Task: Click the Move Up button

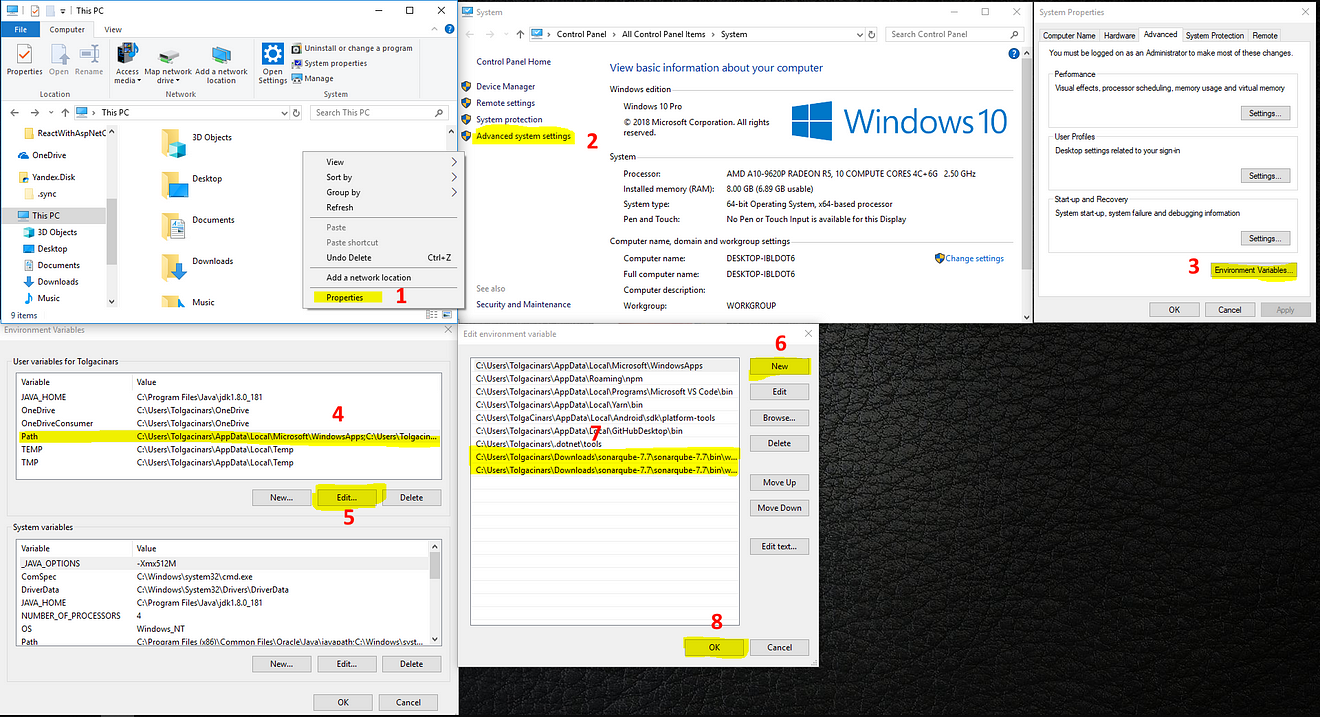Action: tap(779, 482)
